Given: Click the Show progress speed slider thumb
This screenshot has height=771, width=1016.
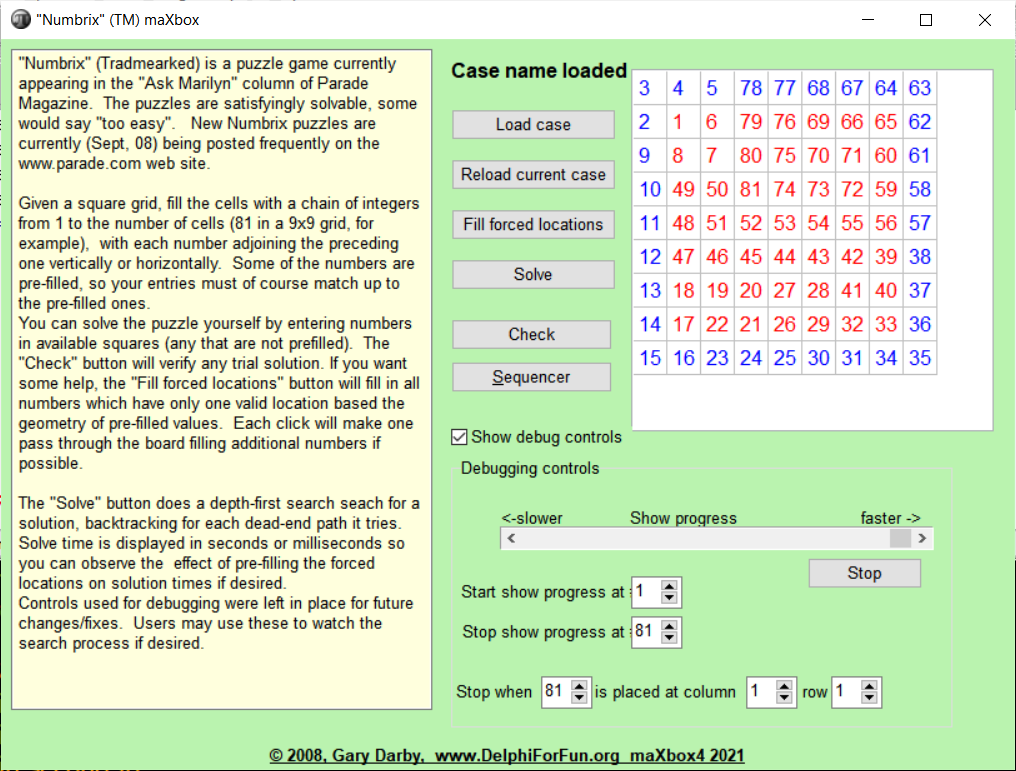Looking at the screenshot, I should [x=900, y=538].
